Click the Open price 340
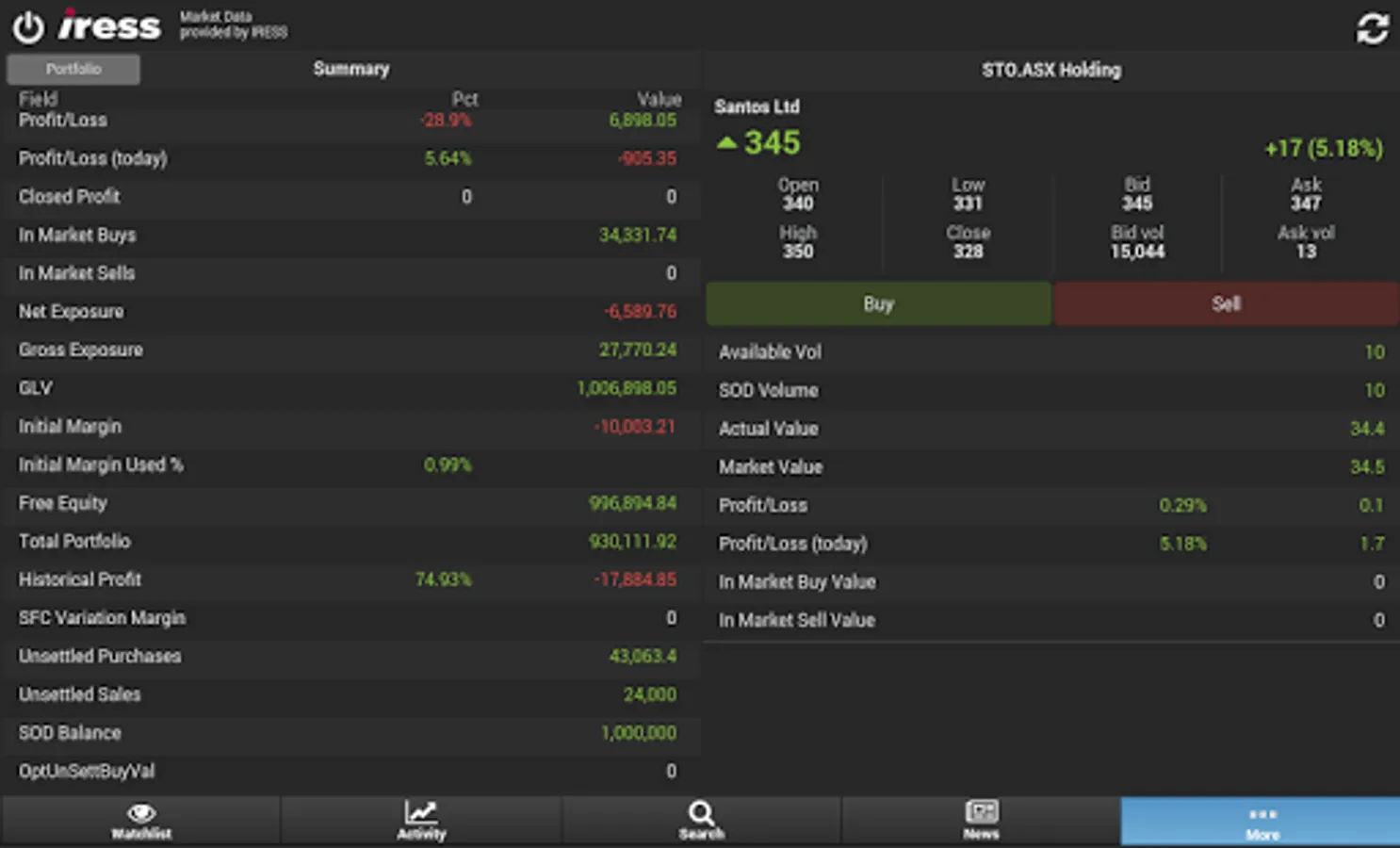 (798, 204)
